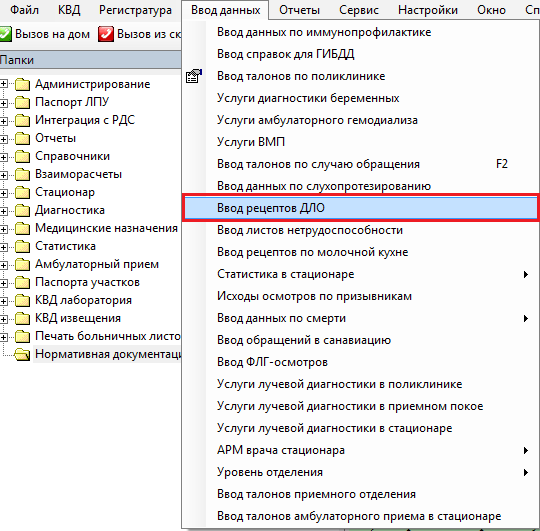540x531 pixels.
Task: Click the Справочники folder icon
Action: click(x=22, y=156)
